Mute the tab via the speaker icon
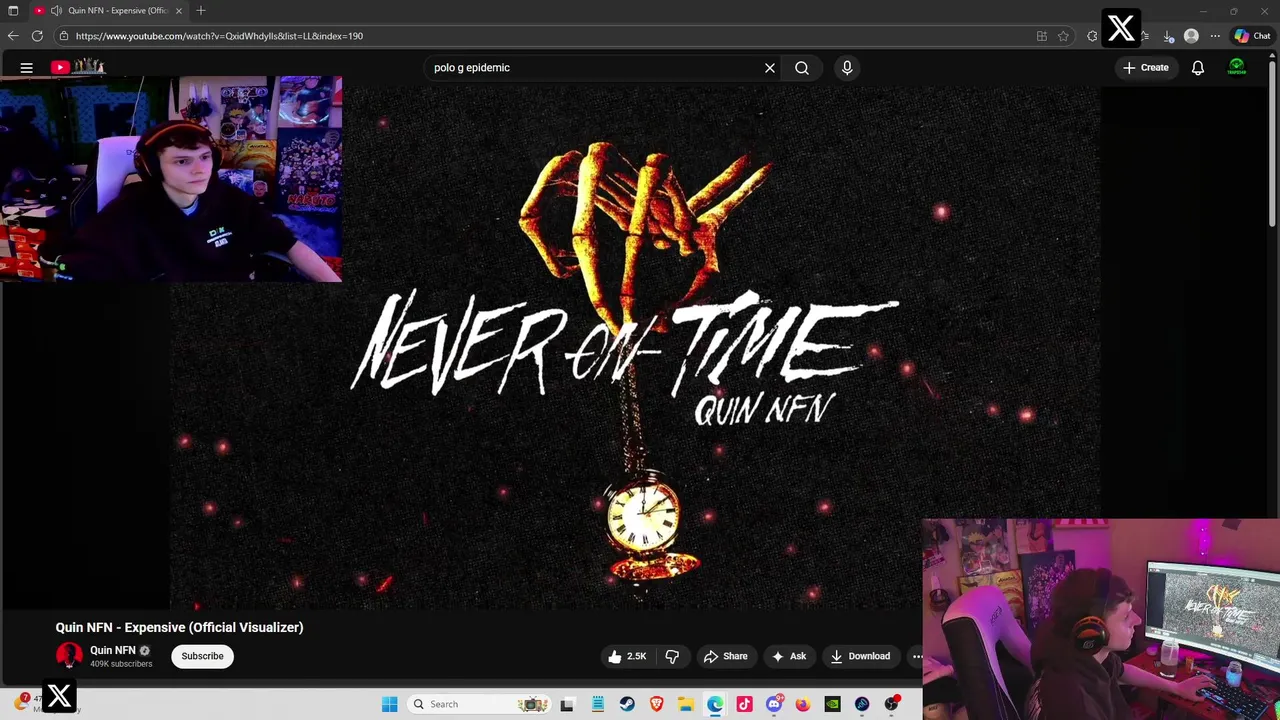1280x720 pixels. [x=56, y=10]
